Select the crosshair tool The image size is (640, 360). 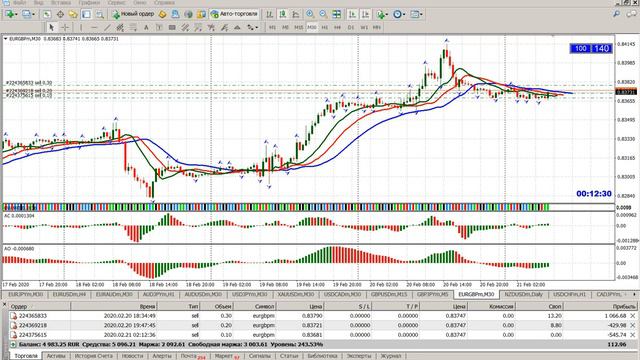pos(64,27)
